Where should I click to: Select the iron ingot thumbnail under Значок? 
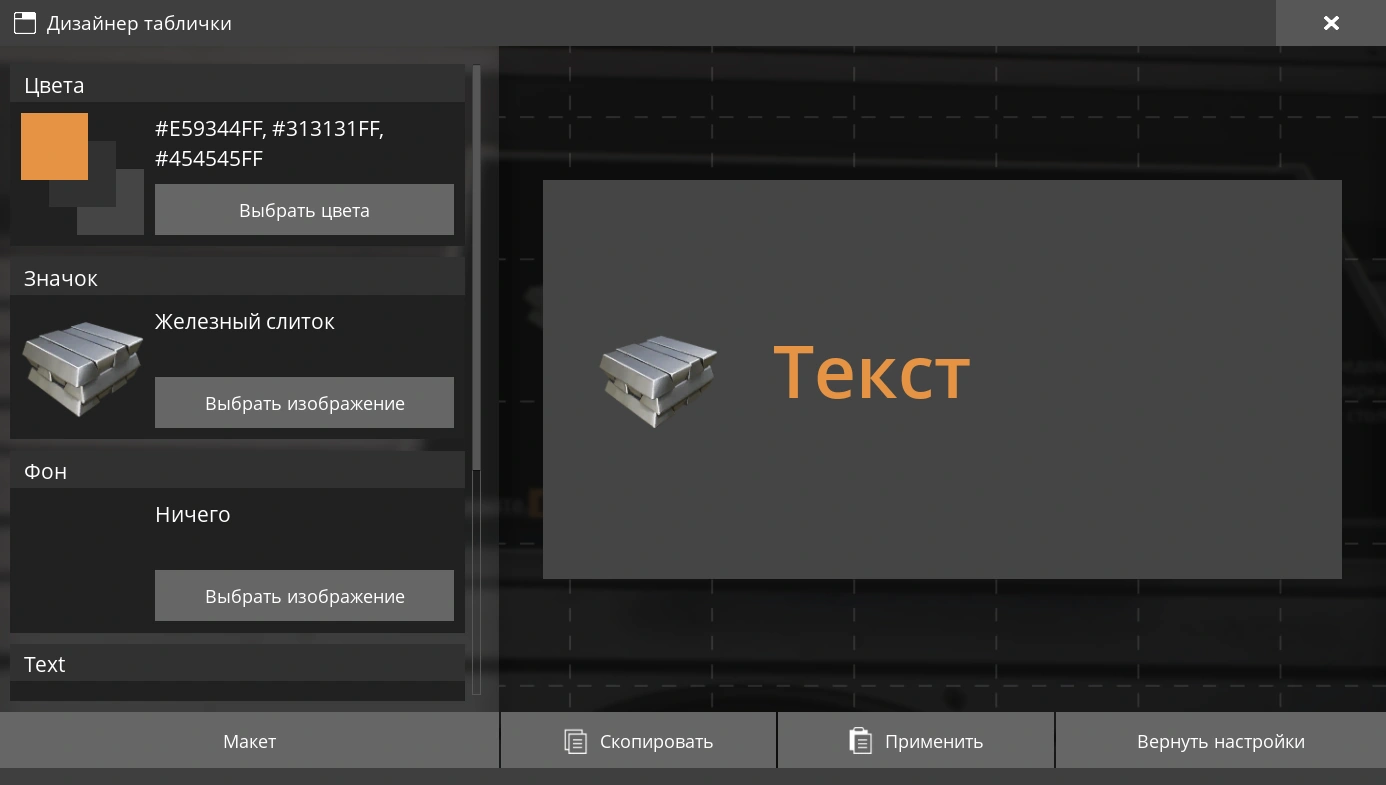click(x=82, y=367)
